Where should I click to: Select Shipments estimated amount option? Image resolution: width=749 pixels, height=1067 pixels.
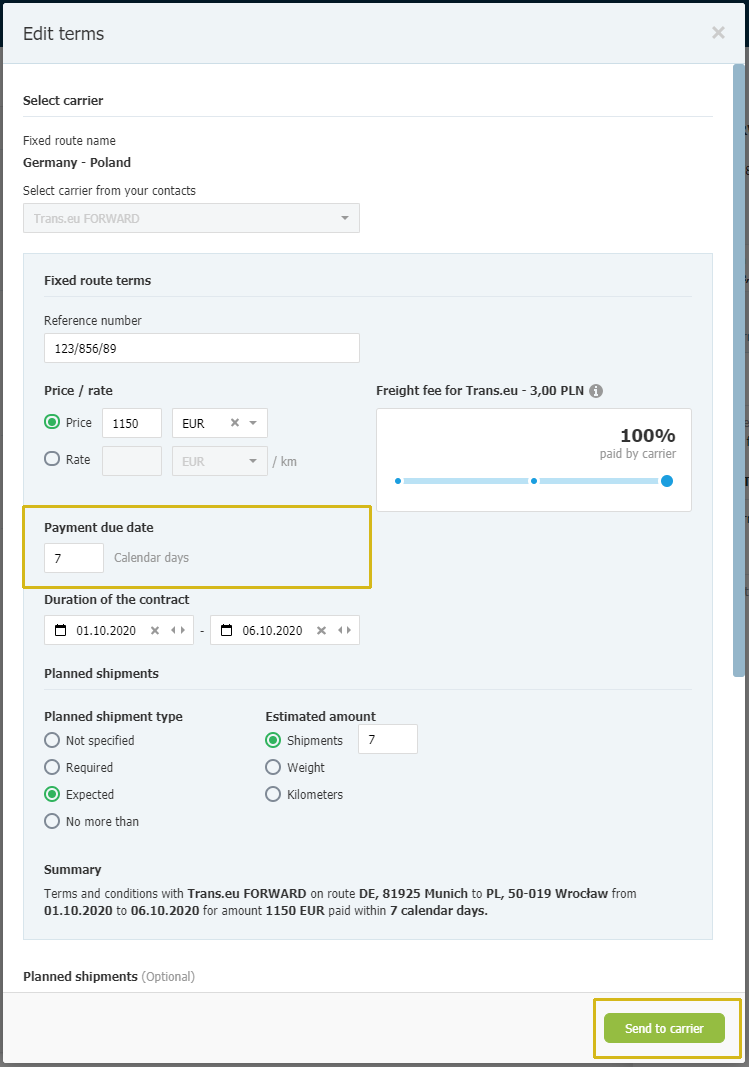[273, 740]
